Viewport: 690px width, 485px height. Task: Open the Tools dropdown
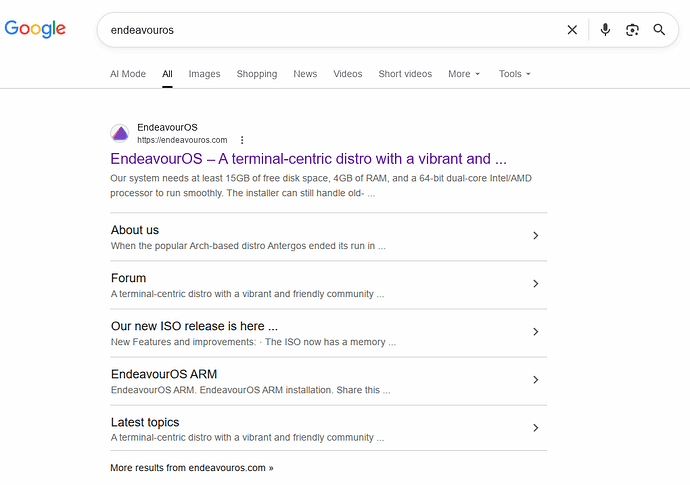pos(514,74)
